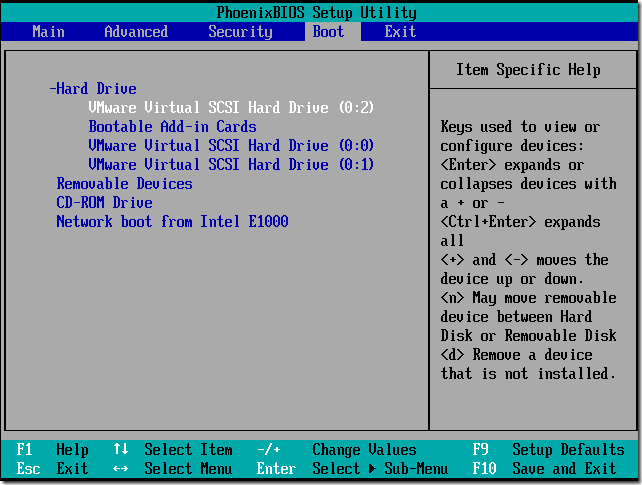
Task: Select Bootable Add-in Cards entry
Action: [x=172, y=126]
